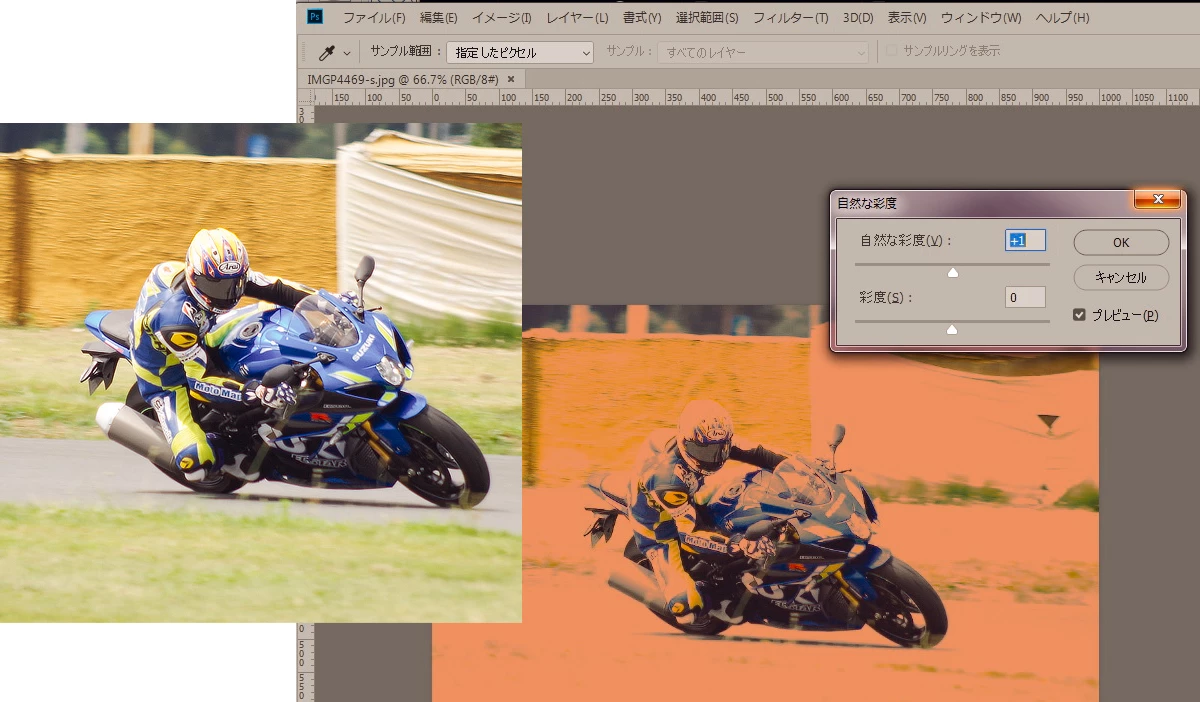Expand the サンプル範囲 dropdown
Image resolution: width=1200 pixels, height=702 pixels.
(520, 52)
